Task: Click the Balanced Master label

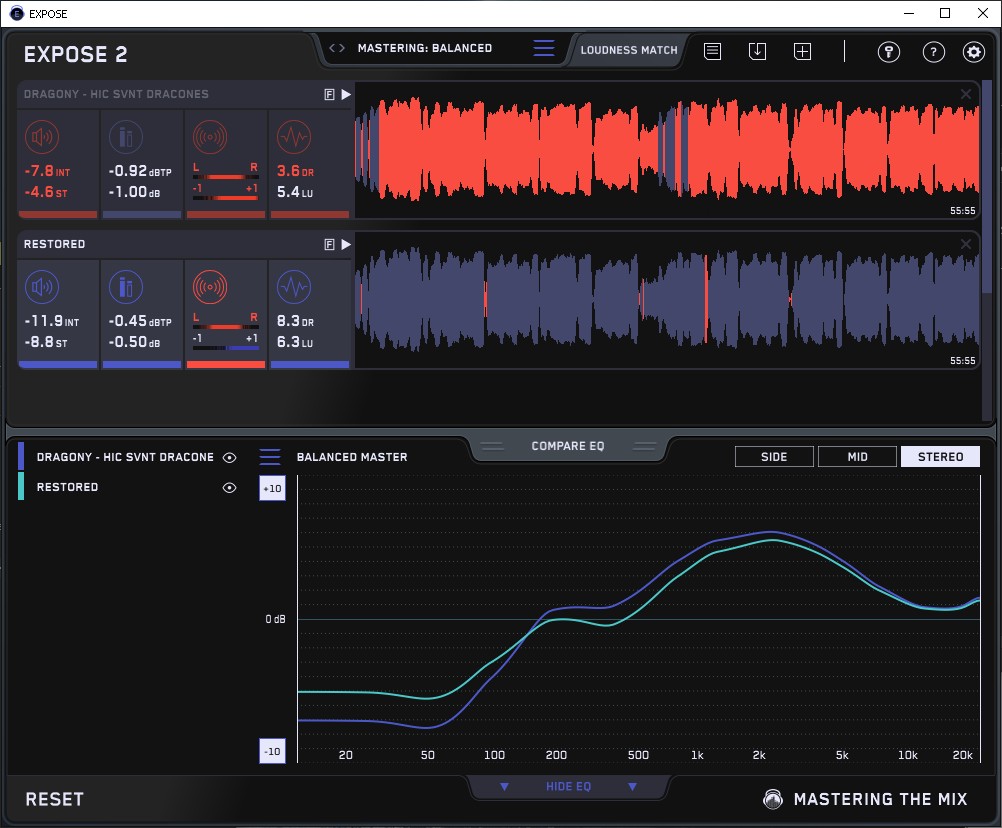Action: (352, 457)
